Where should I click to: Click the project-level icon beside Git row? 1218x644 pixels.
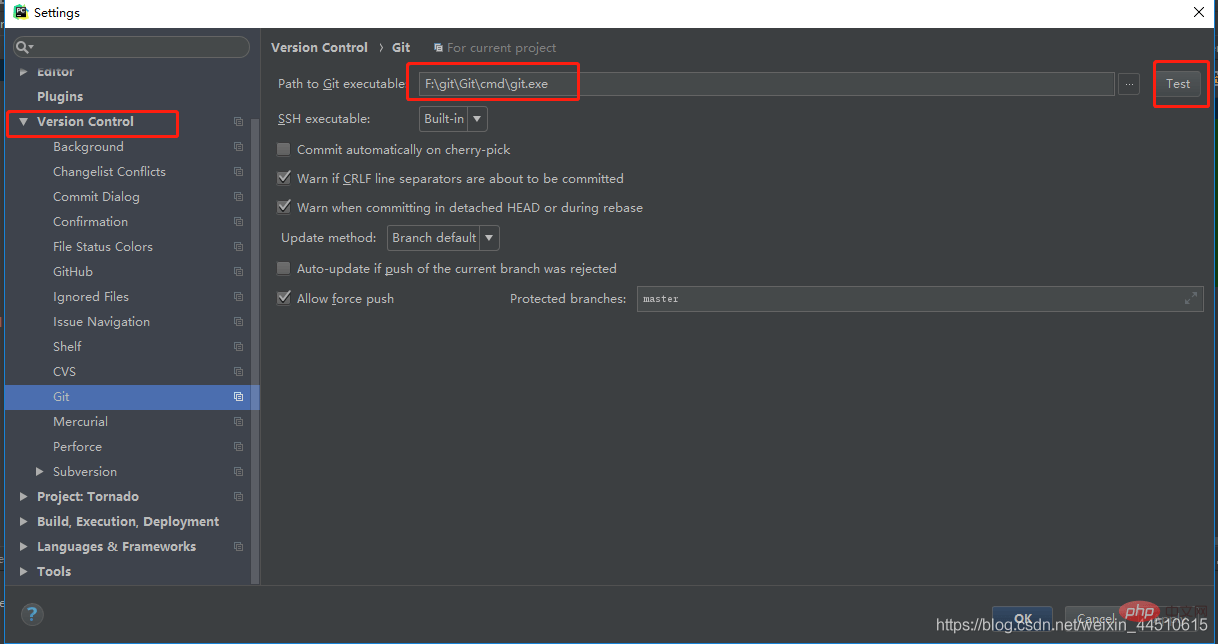click(x=238, y=397)
